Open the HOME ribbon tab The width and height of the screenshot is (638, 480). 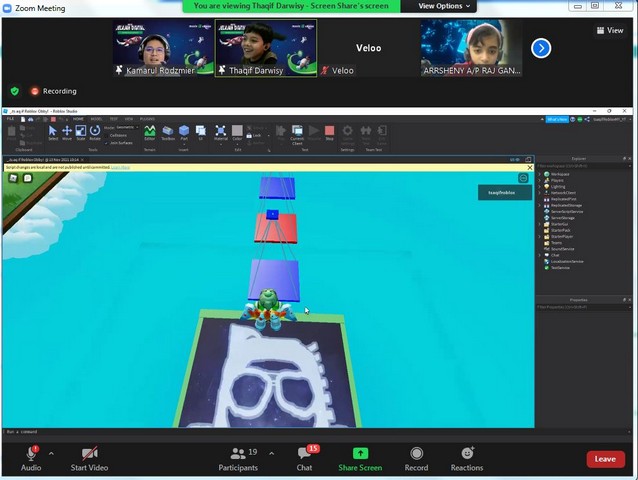point(78,118)
